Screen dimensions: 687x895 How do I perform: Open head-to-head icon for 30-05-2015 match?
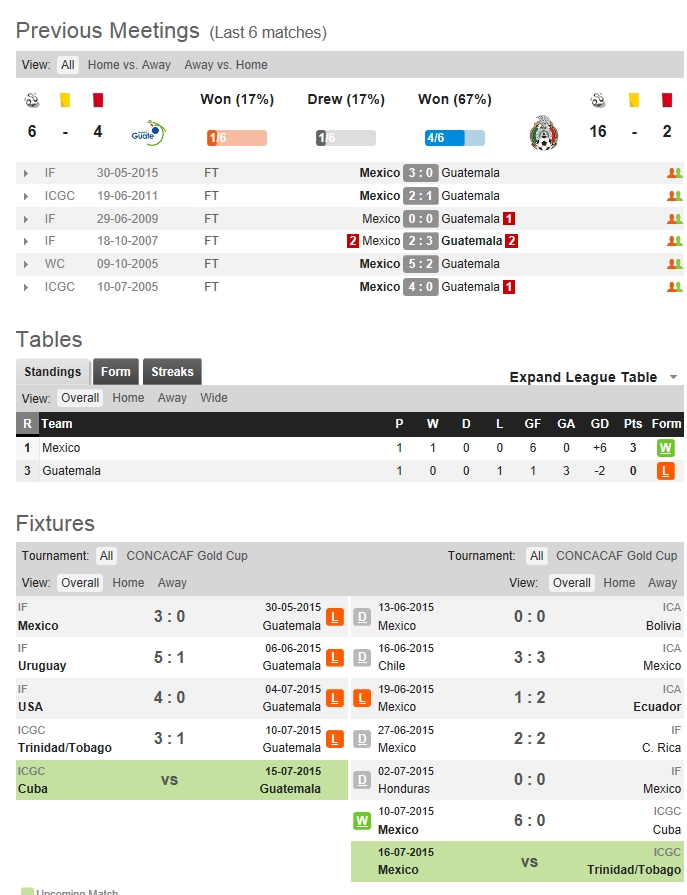coord(674,173)
